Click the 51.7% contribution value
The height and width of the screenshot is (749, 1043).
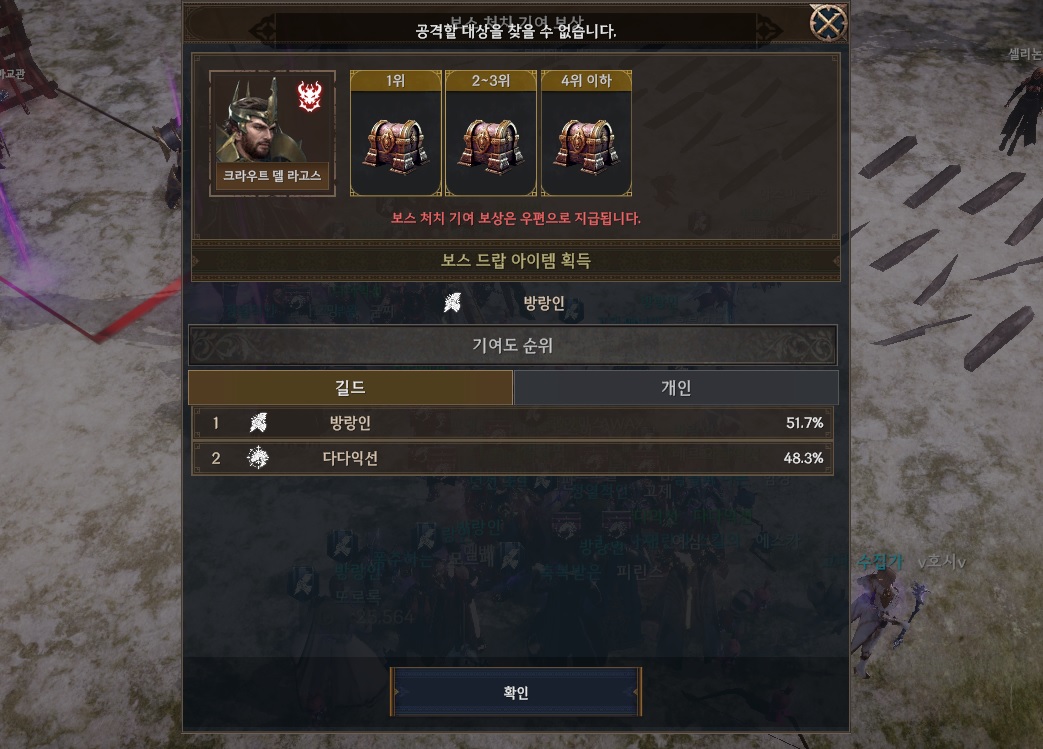(804, 423)
